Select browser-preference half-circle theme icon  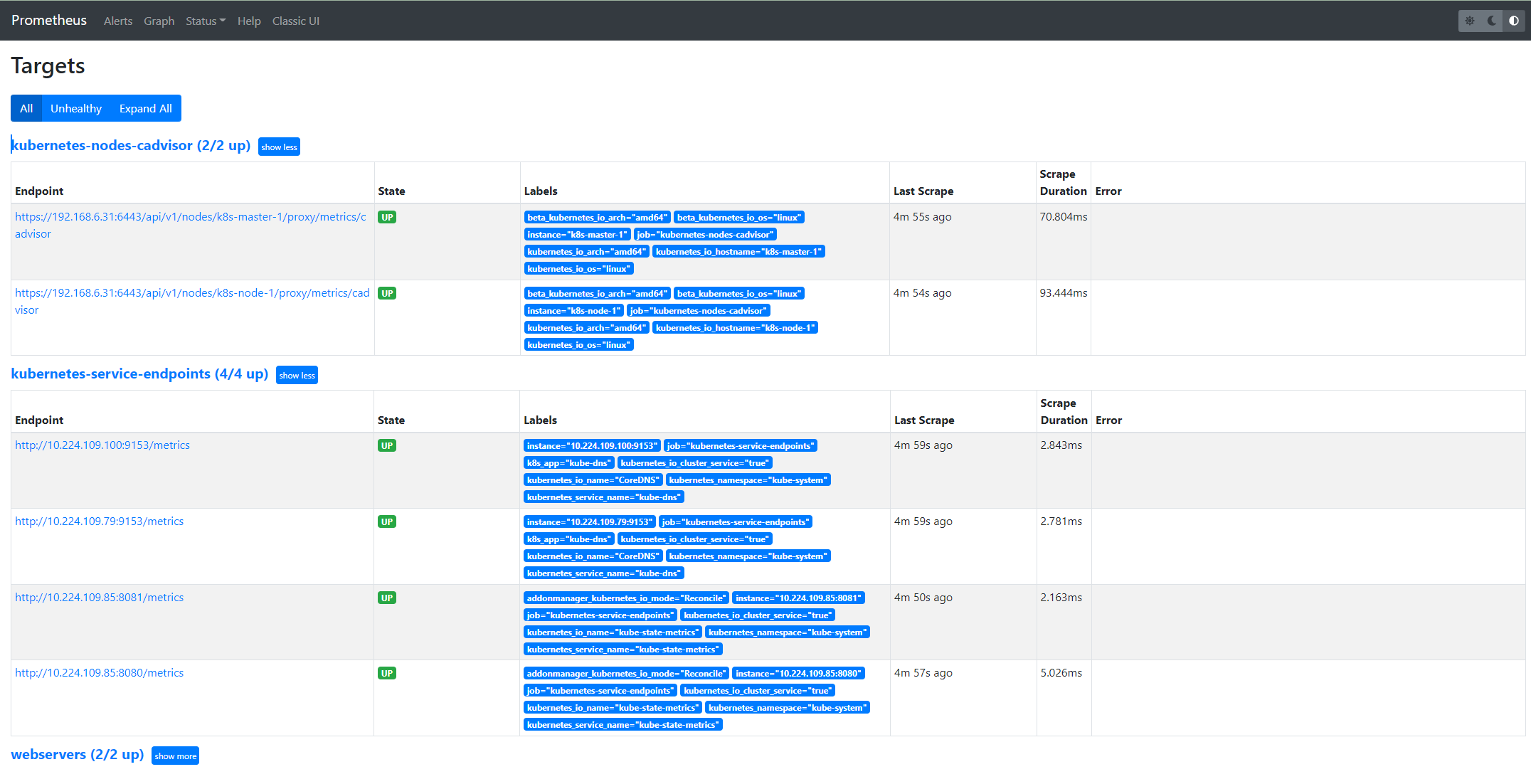click(x=1514, y=21)
